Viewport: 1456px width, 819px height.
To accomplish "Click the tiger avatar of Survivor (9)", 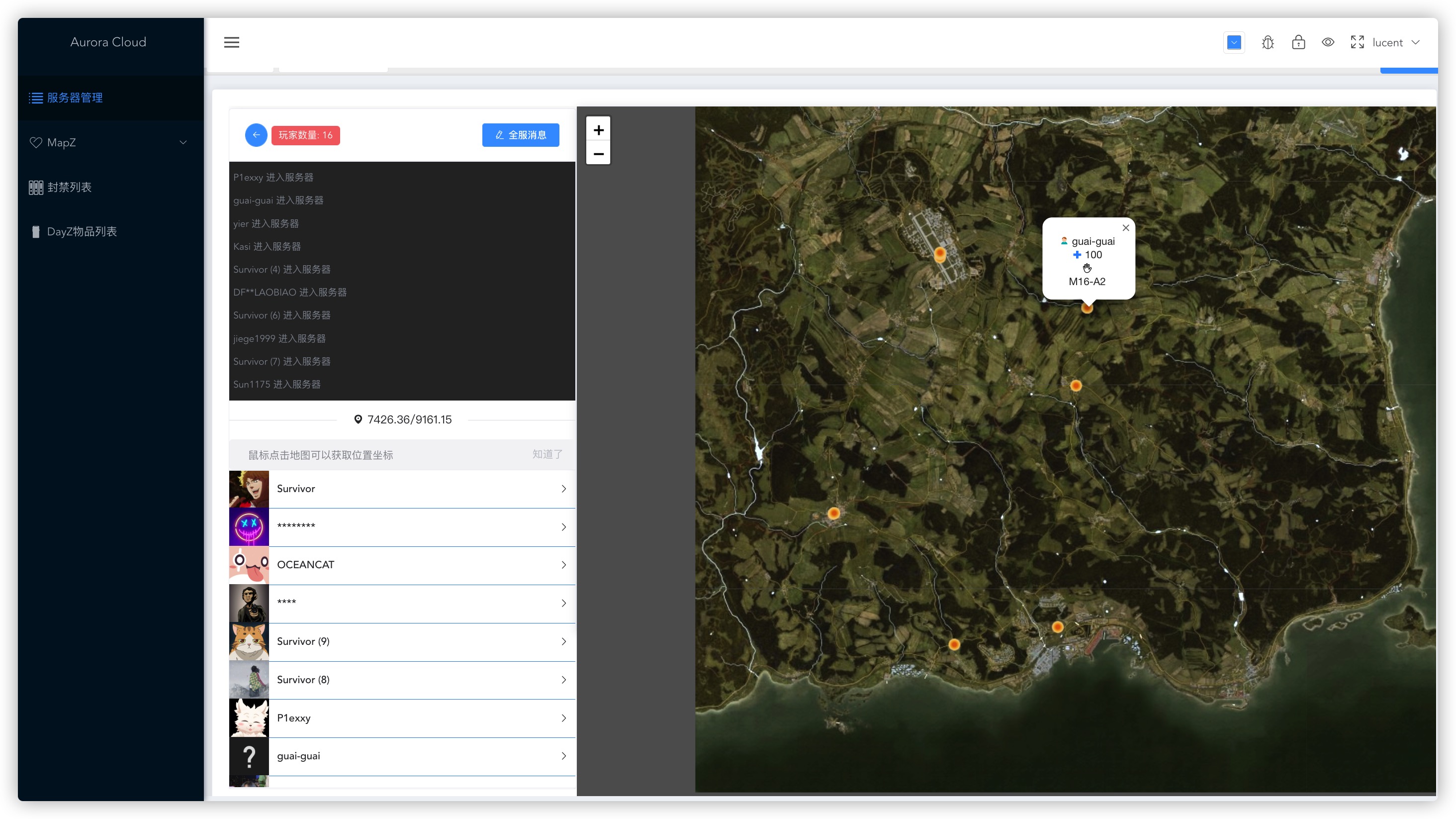I will point(249,641).
